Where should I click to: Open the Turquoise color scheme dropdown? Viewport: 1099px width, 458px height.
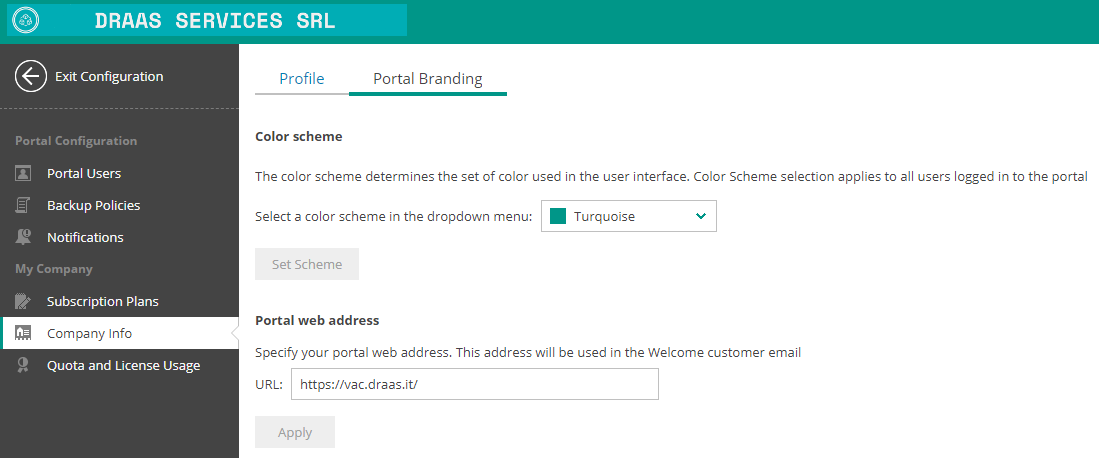tap(629, 217)
